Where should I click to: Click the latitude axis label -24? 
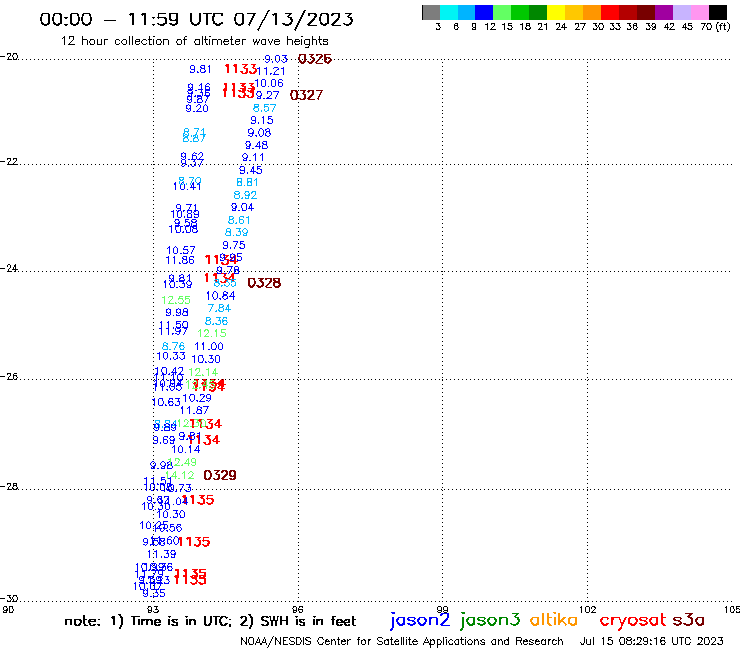[x=9, y=269]
